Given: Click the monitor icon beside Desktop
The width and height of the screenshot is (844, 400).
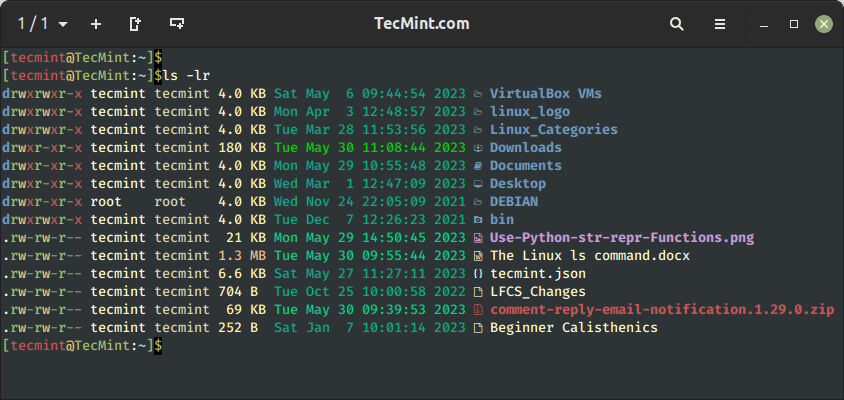Looking at the screenshot, I should (x=477, y=184).
